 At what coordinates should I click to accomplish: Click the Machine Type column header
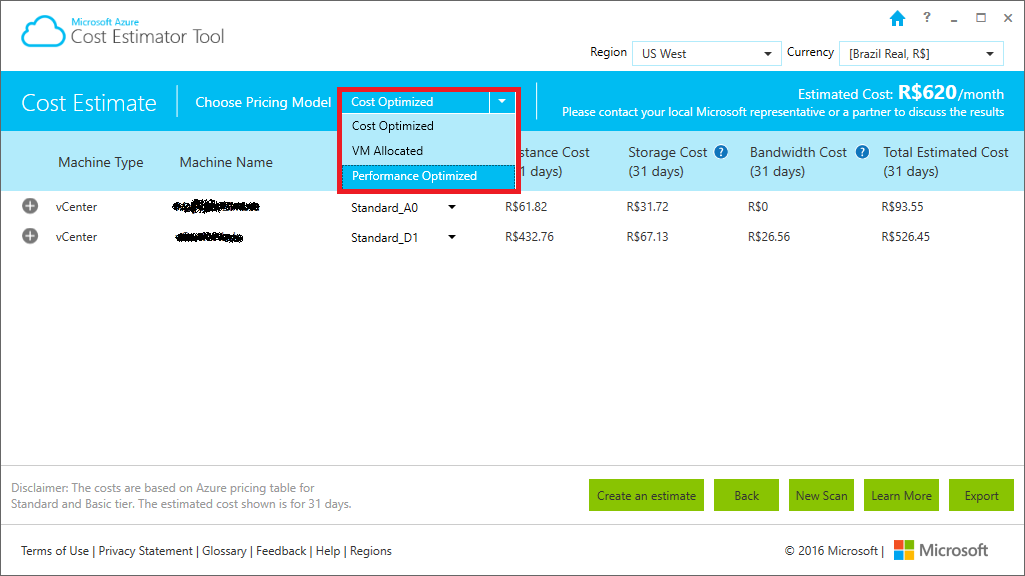101,162
